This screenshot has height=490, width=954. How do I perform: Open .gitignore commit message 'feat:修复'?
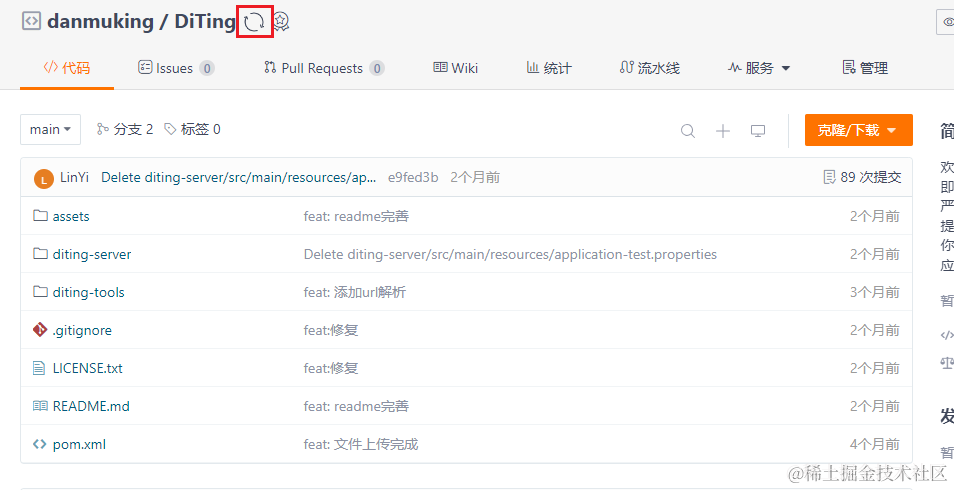pyautogui.click(x=331, y=331)
